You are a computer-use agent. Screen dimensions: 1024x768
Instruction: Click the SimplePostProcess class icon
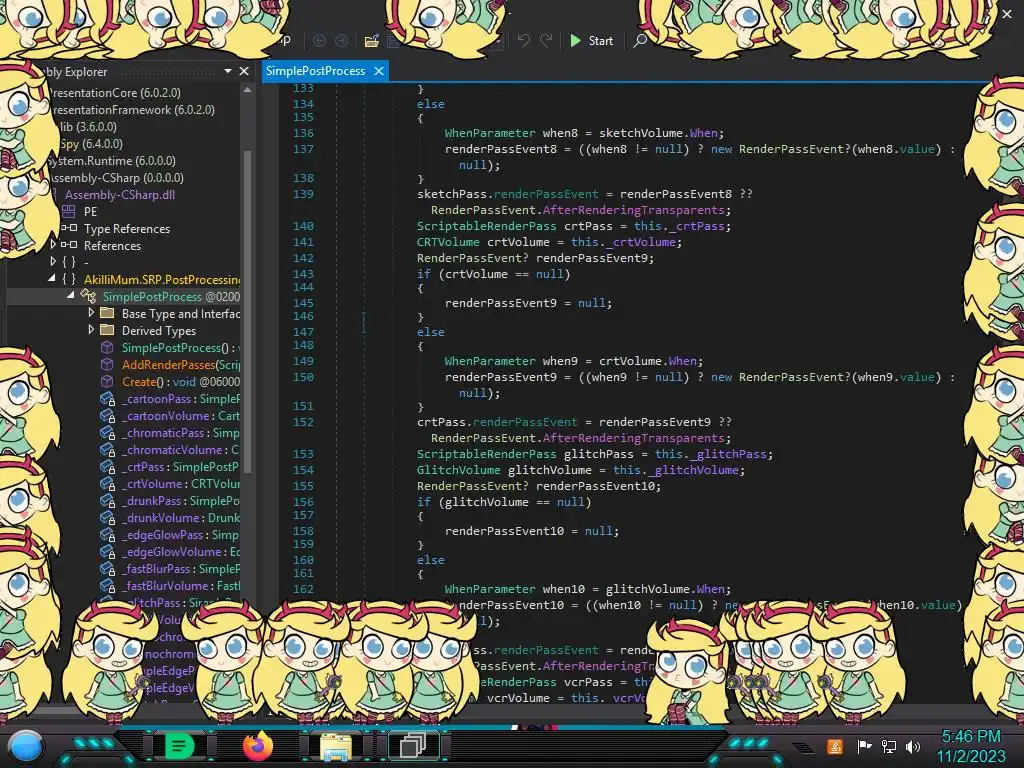pos(88,296)
